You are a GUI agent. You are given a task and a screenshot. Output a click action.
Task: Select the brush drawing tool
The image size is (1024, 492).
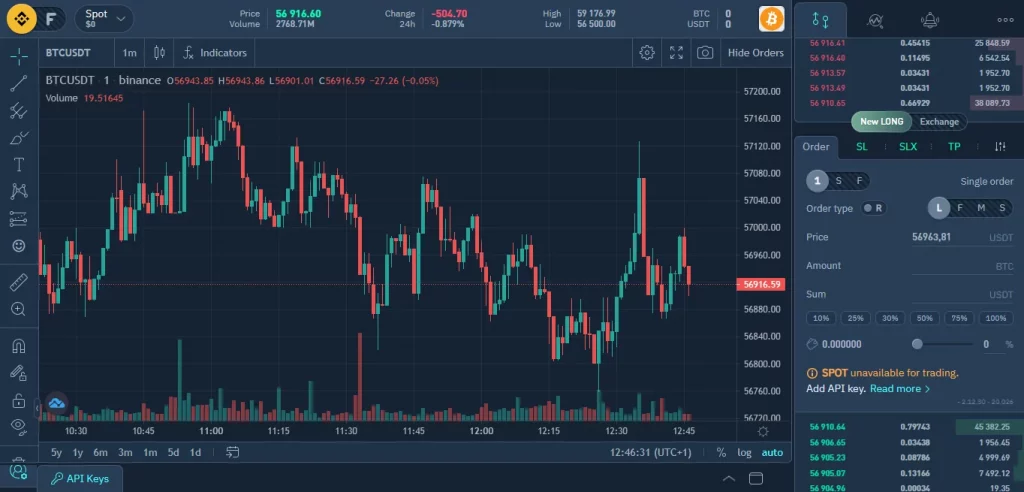tap(19, 138)
